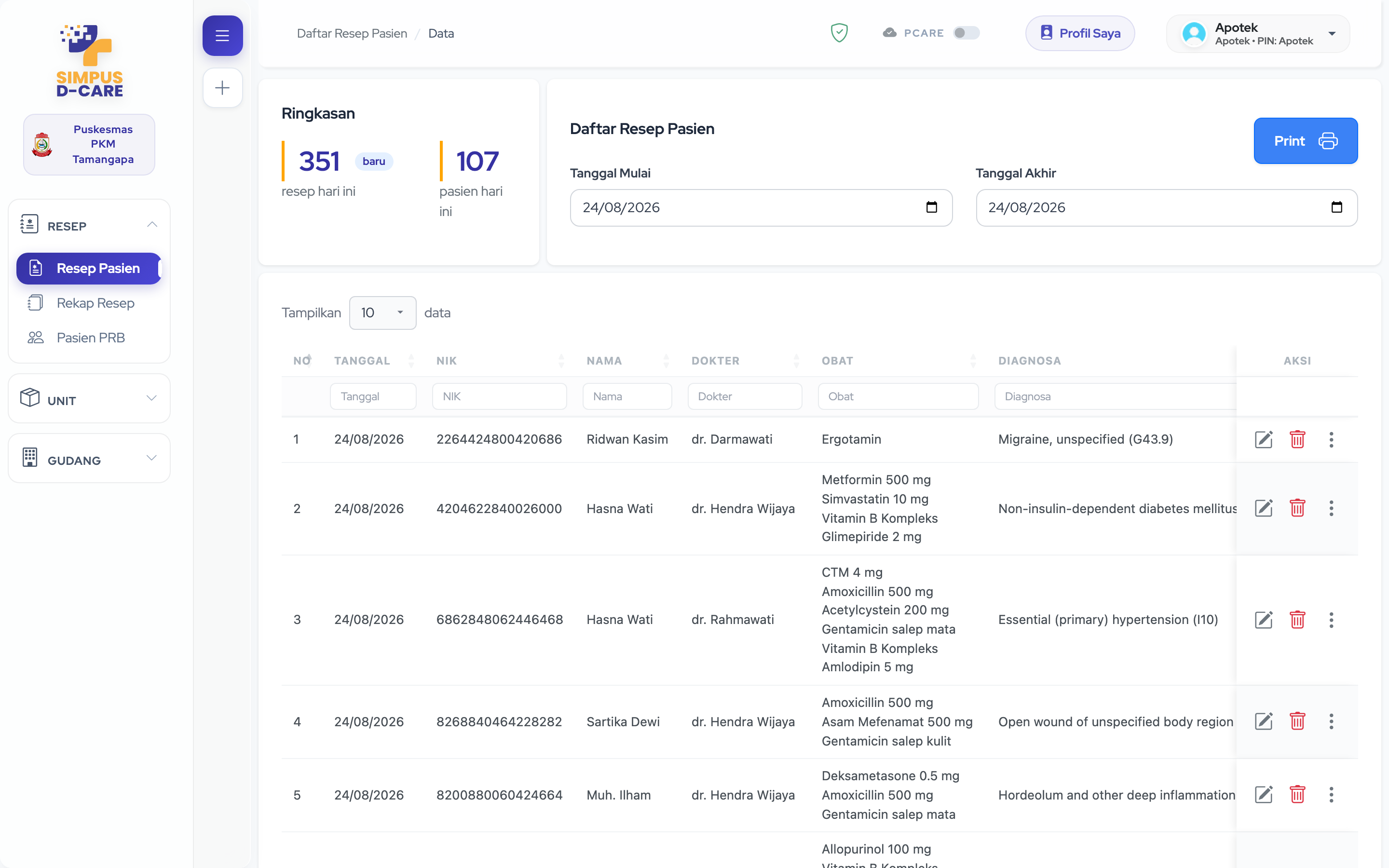Open Tanggal Akhir calendar picker icon
This screenshot has height=868, width=1389.
pos(1337,207)
